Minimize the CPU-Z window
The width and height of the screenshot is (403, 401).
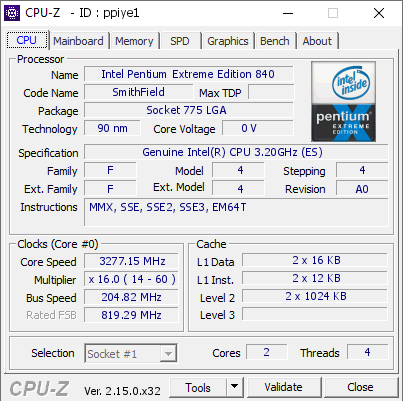288,13
